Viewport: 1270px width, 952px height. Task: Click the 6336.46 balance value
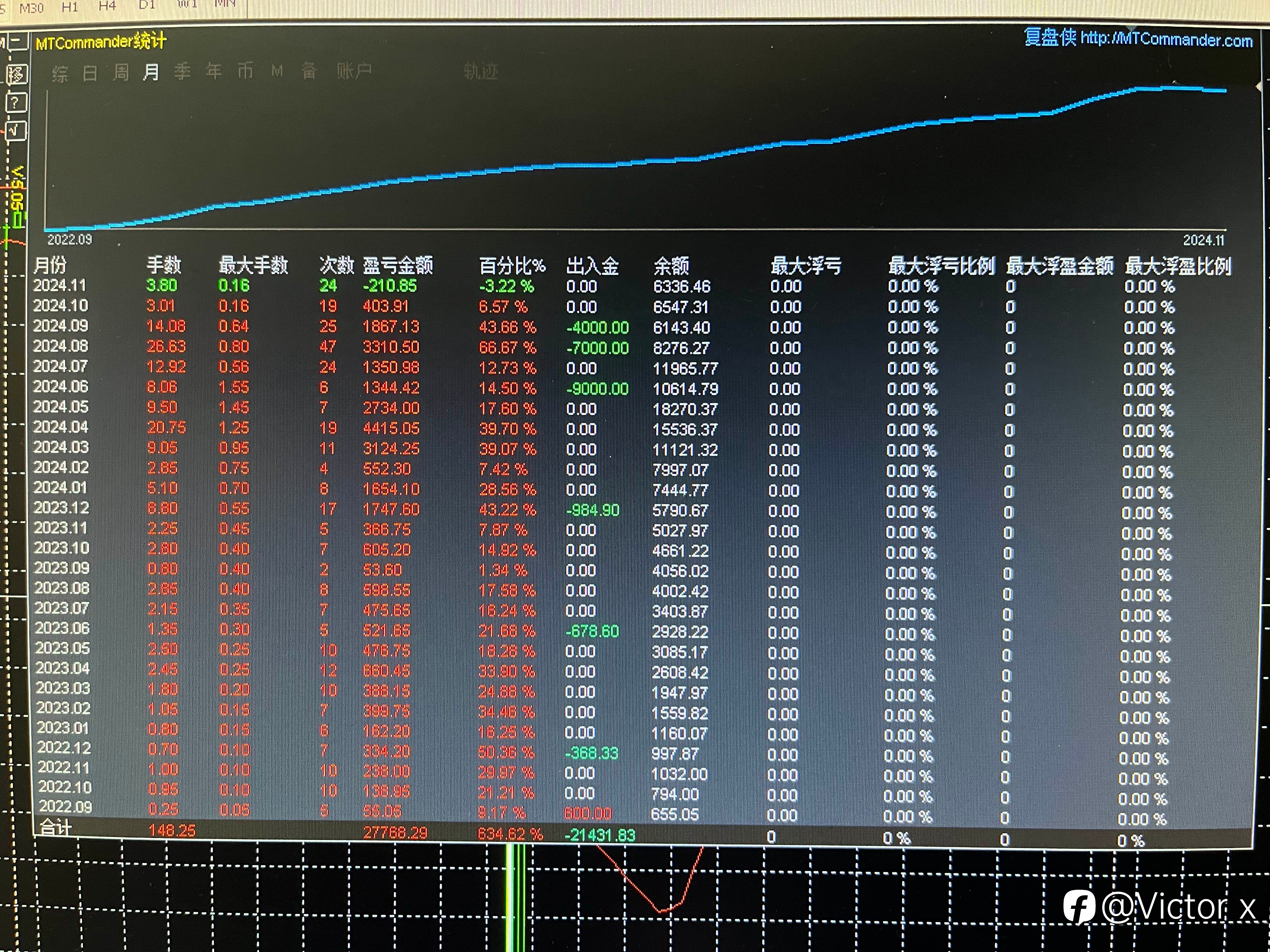coord(682,286)
